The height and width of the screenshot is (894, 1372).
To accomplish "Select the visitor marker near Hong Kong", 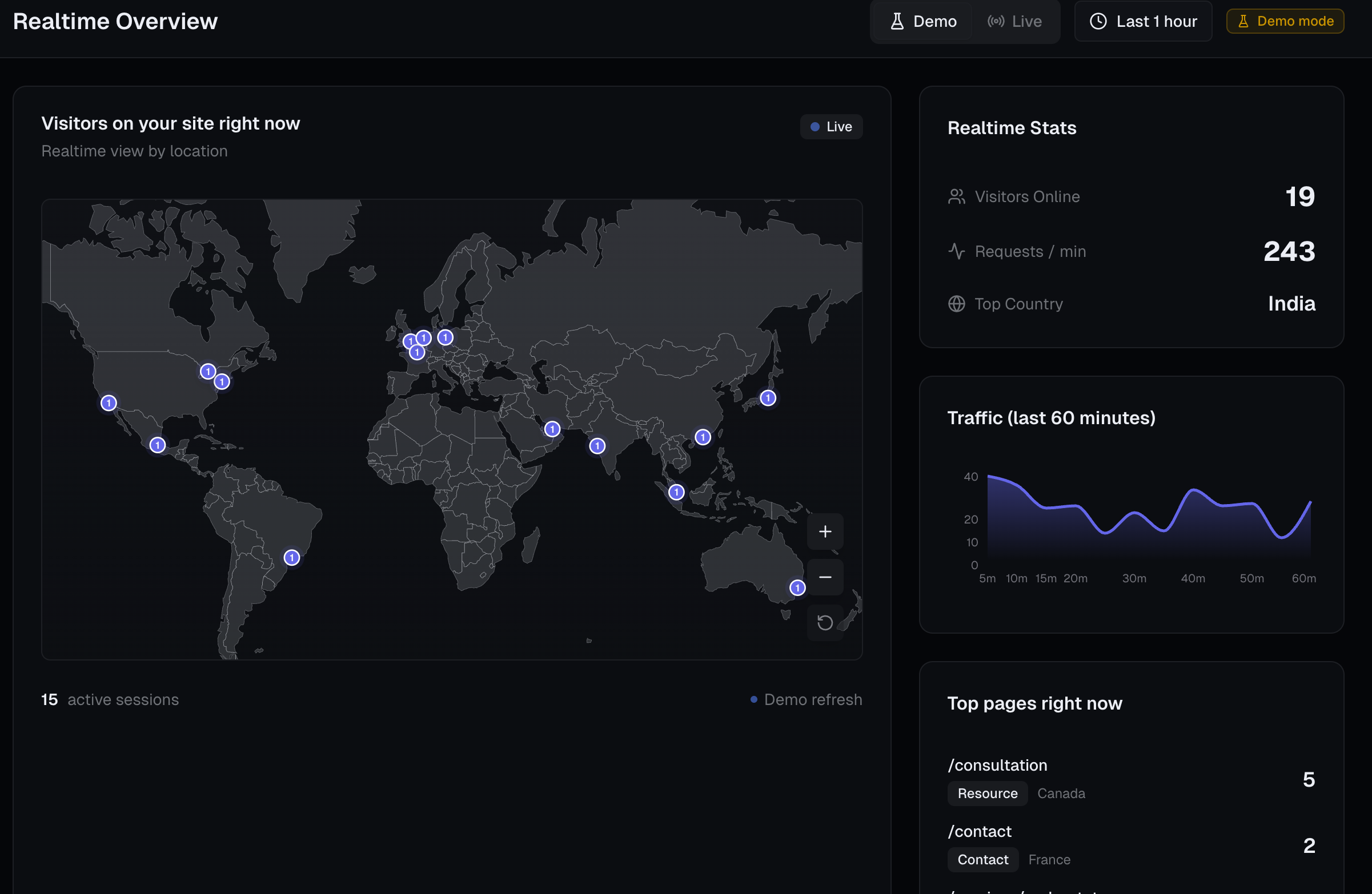I will tap(703, 437).
